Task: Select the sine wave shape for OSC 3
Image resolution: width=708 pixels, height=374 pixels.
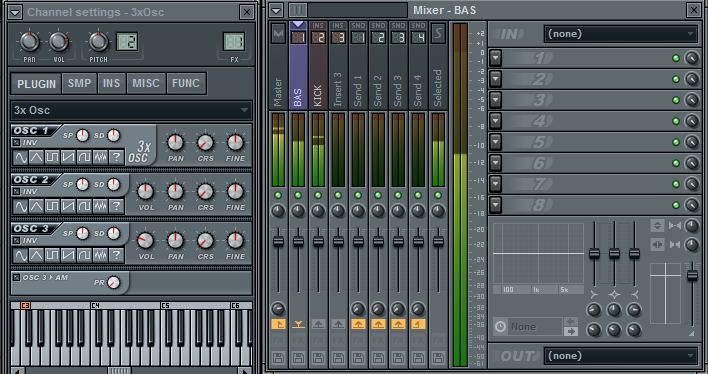Action: click(21, 255)
